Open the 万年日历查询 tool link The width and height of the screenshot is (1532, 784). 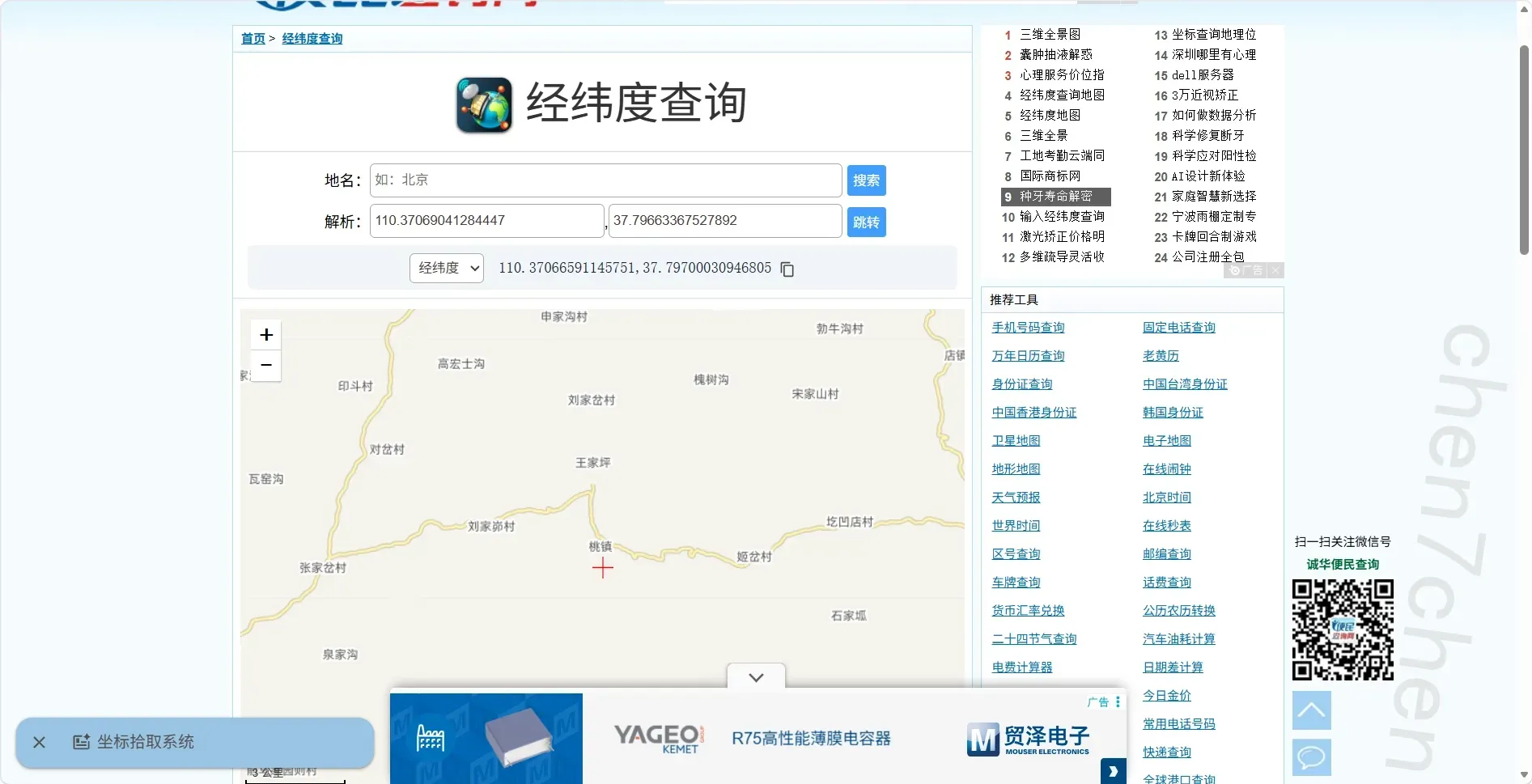pos(1028,356)
